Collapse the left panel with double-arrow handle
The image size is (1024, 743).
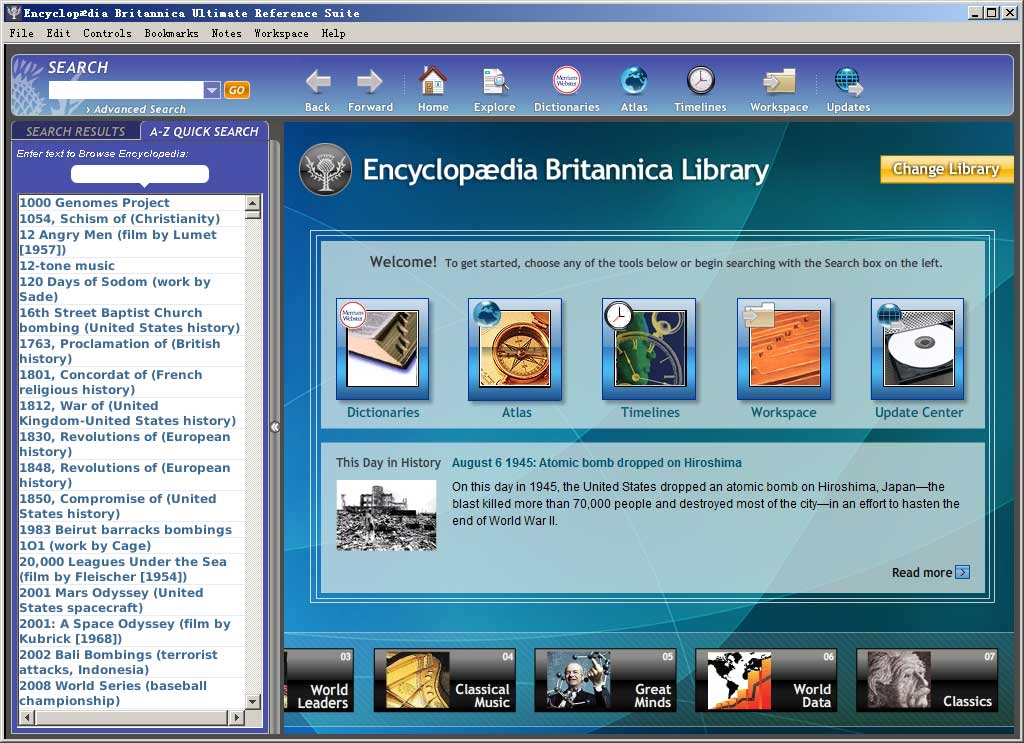[275, 426]
